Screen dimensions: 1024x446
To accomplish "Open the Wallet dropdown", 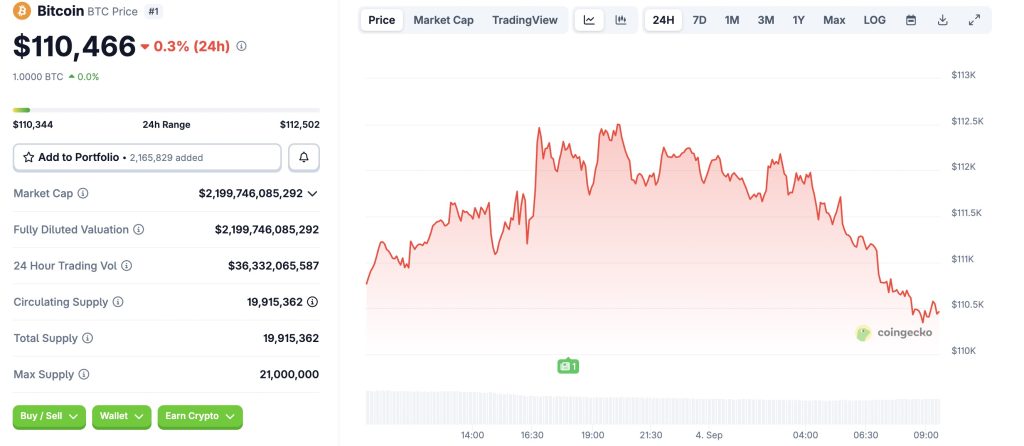I will click(121, 416).
